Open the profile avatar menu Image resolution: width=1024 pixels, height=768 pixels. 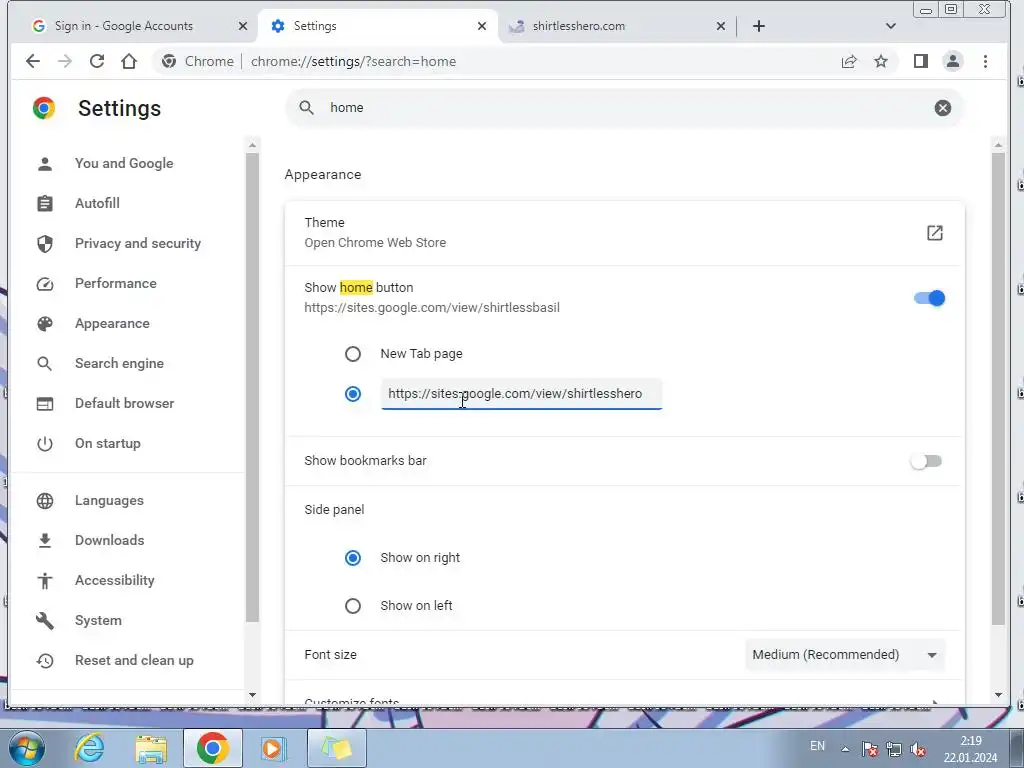[x=953, y=61]
